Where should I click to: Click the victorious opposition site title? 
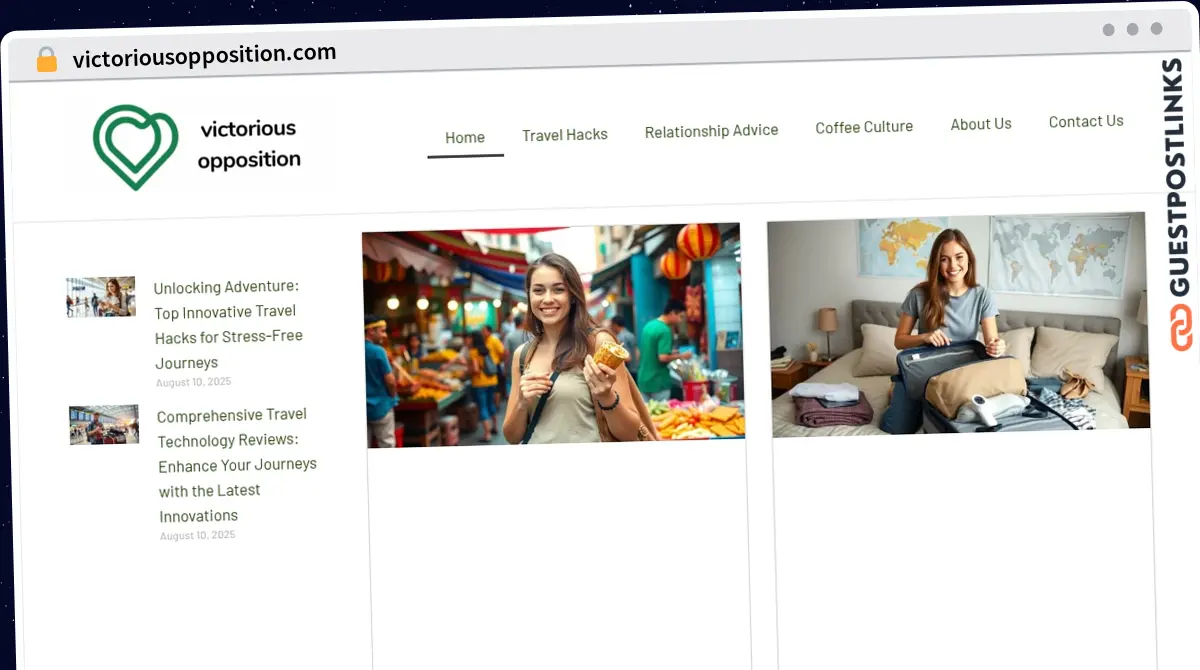point(248,144)
